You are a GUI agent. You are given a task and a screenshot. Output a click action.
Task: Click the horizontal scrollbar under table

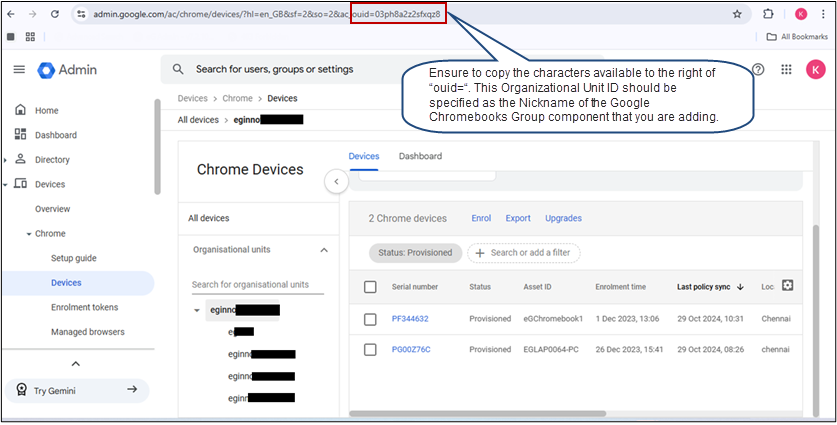[478, 413]
